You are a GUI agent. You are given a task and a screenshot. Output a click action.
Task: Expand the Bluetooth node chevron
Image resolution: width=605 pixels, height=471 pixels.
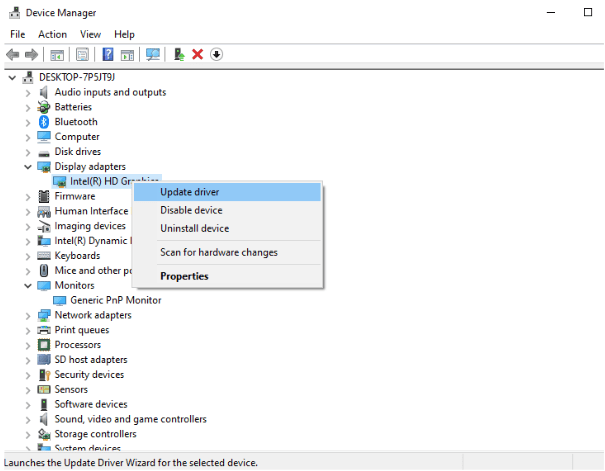click(28, 123)
